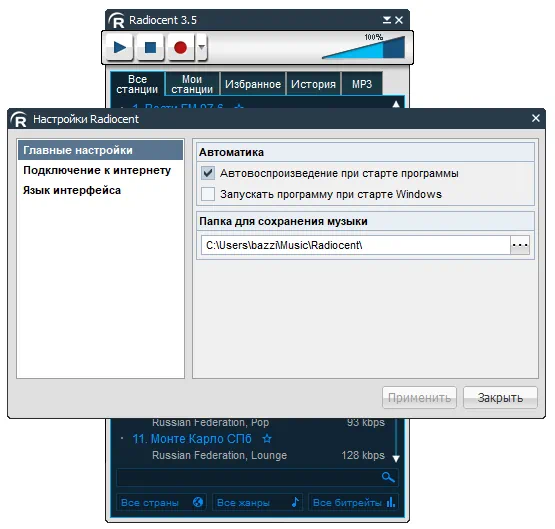Browse for folder with the ellipsis button

click(520, 245)
